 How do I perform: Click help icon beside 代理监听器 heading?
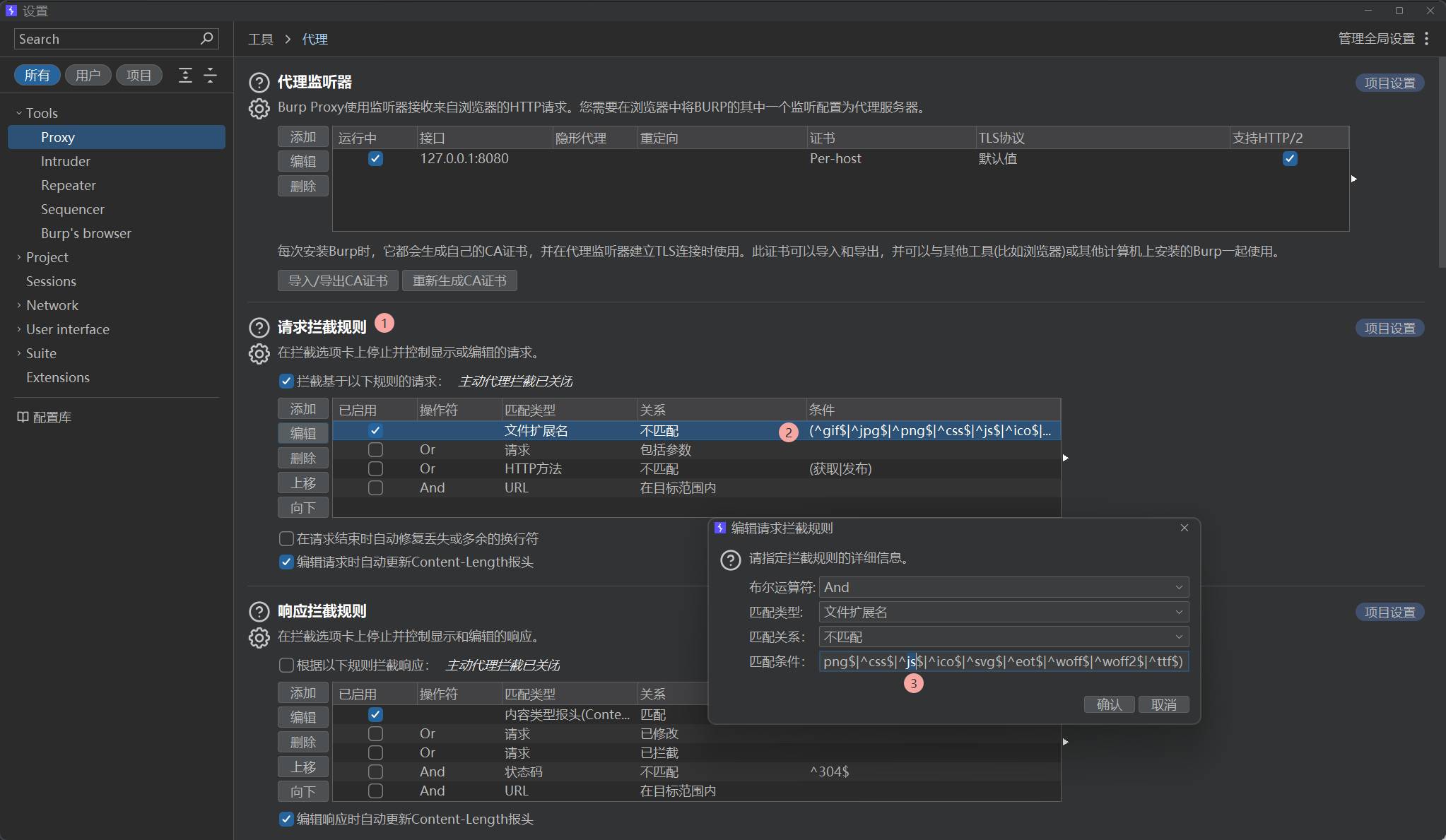259,83
